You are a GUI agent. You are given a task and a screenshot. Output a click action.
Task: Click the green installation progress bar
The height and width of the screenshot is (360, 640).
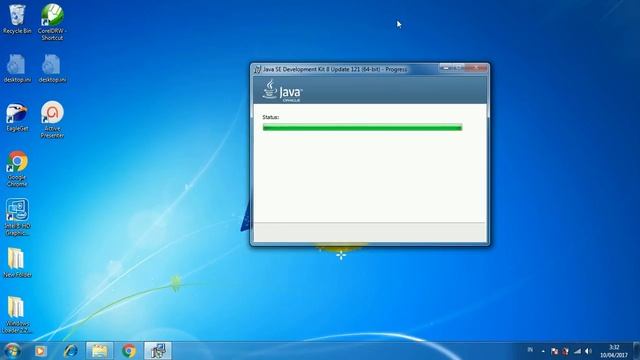click(x=362, y=128)
